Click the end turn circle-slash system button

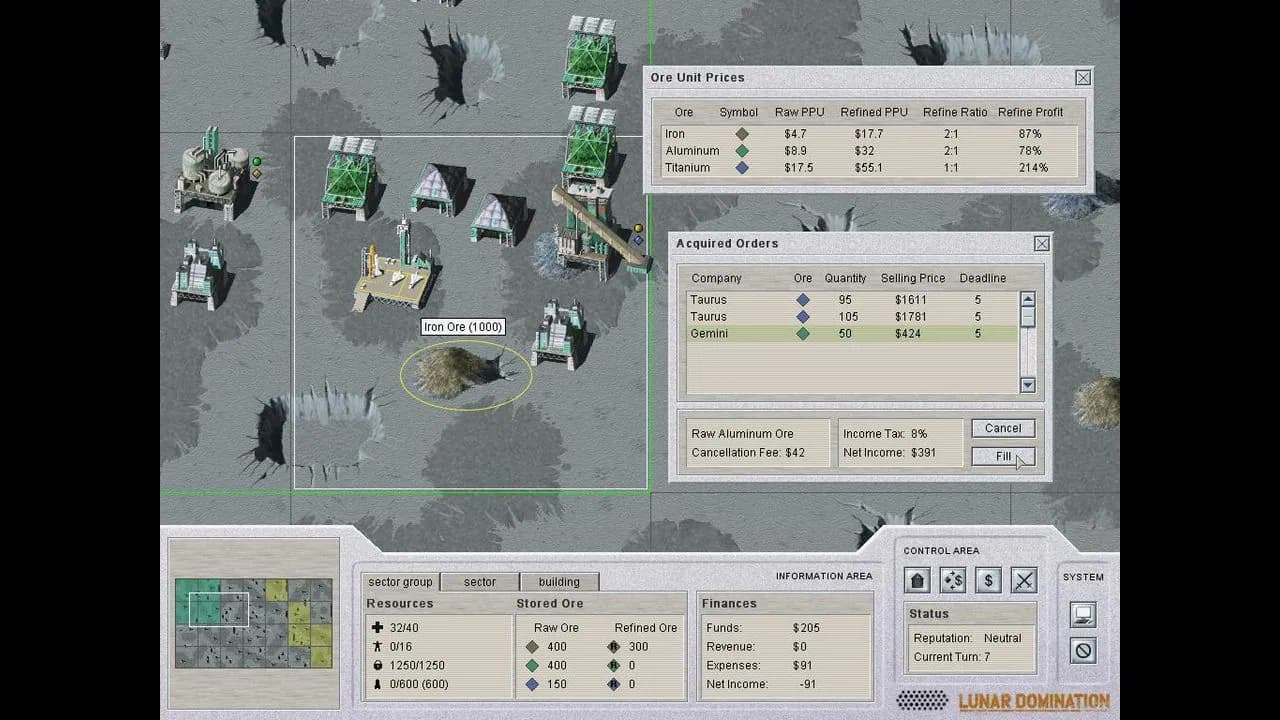(x=1083, y=651)
